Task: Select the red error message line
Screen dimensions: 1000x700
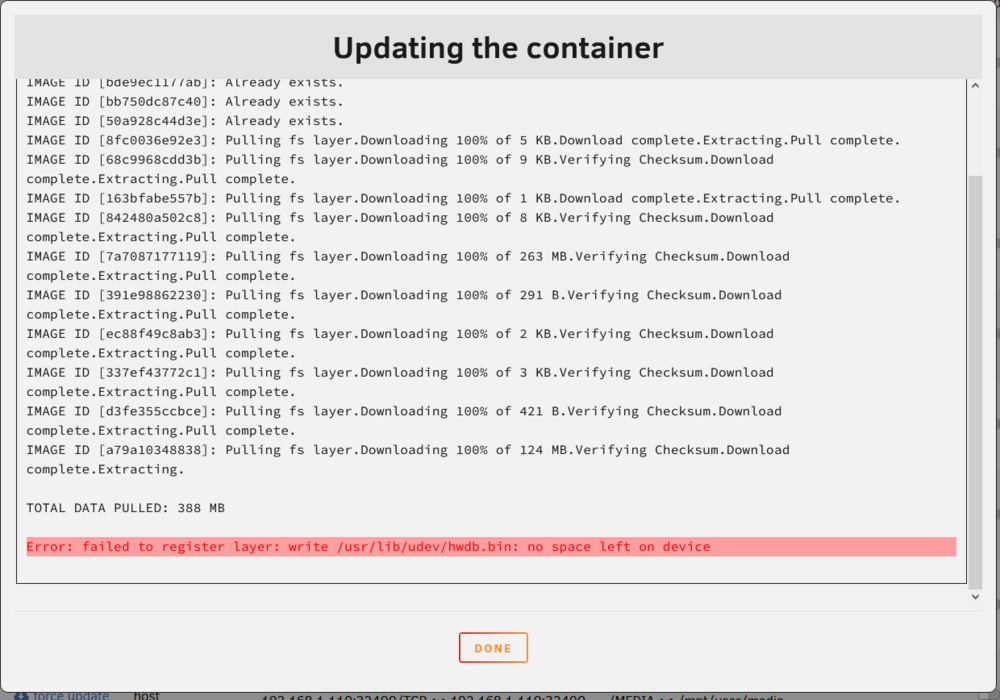Action: point(491,546)
